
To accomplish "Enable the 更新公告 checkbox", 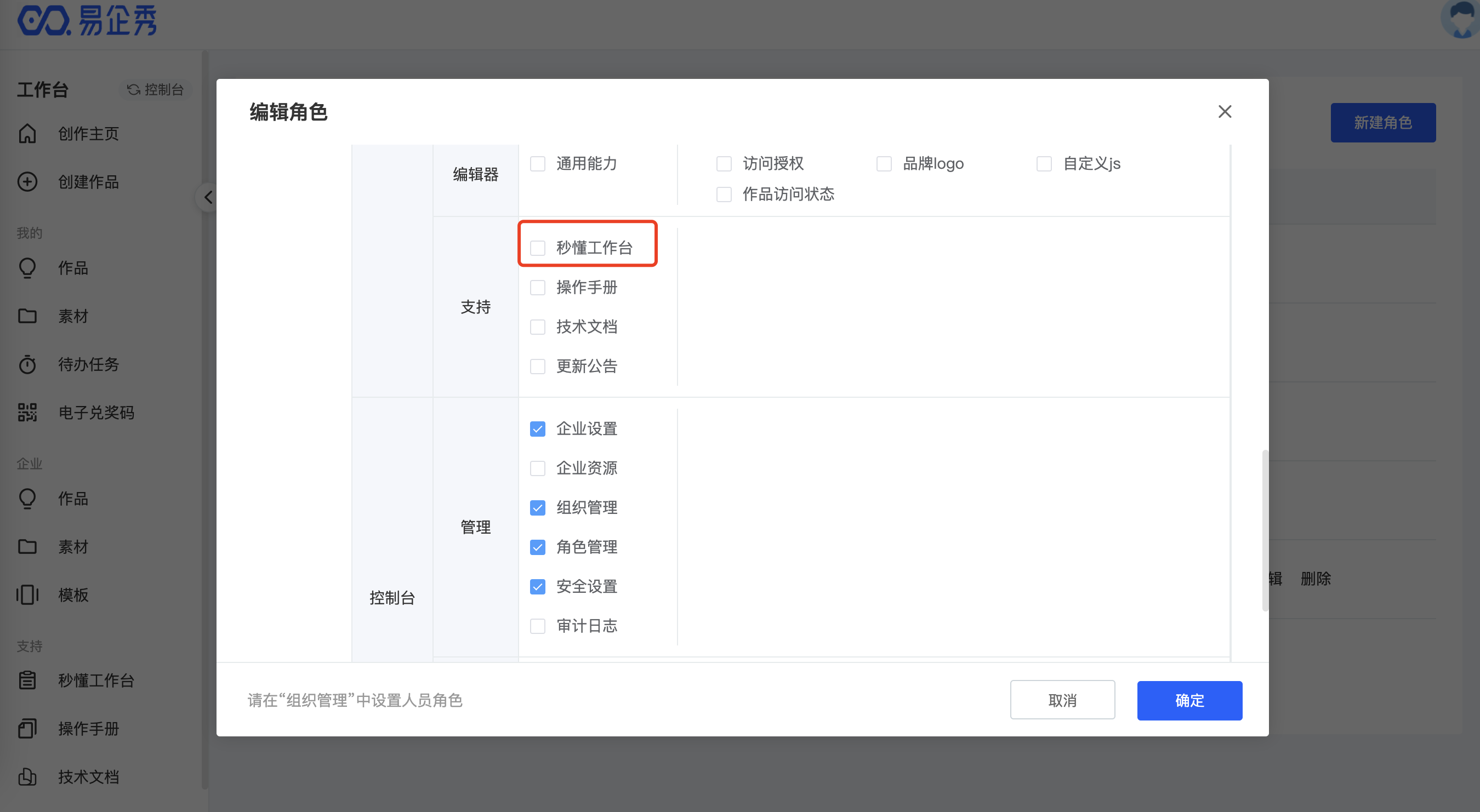I will pyautogui.click(x=537, y=366).
